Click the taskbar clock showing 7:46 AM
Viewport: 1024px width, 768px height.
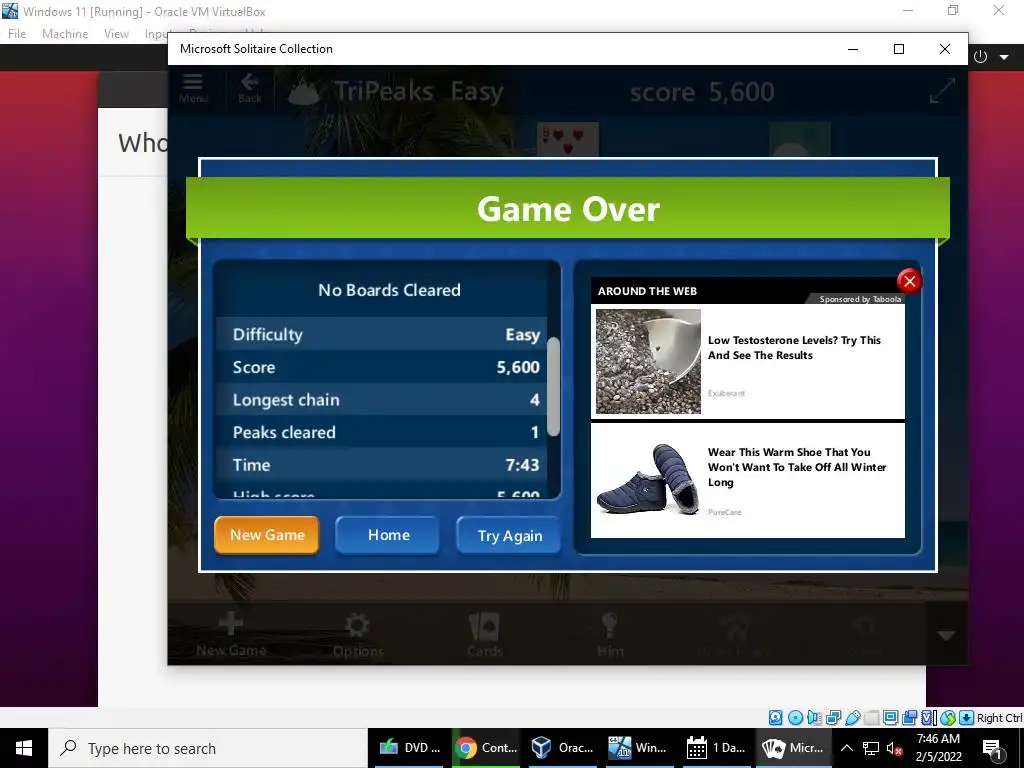coord(938,748)
